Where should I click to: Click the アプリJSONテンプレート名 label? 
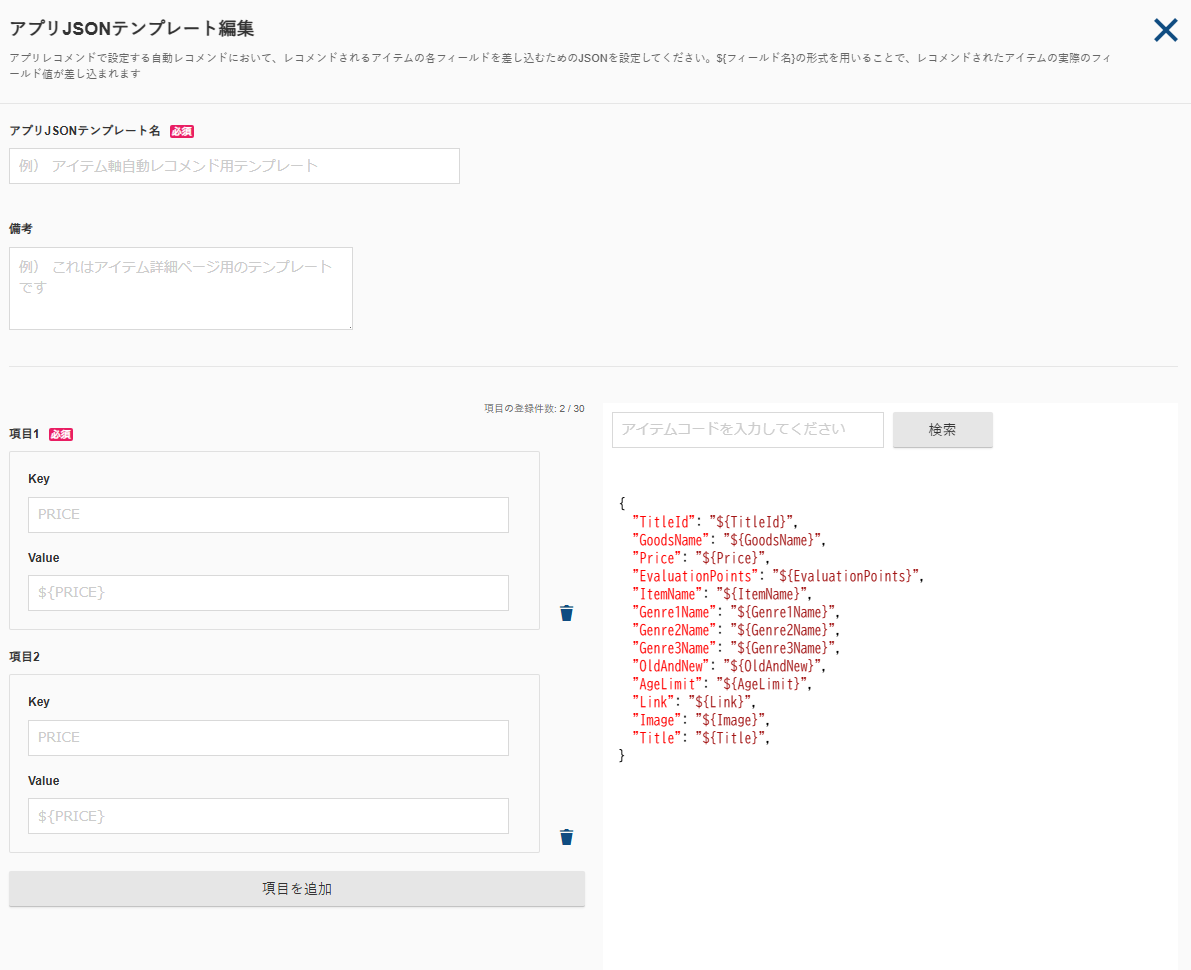click(84, 131)
